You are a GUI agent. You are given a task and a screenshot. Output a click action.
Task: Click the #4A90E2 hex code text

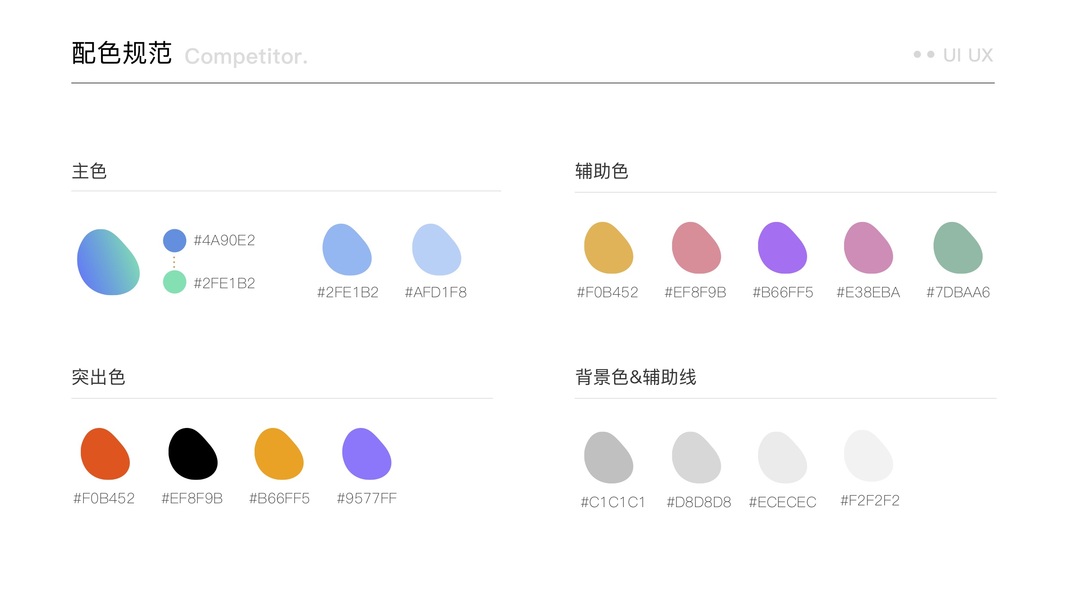click(x=224, y=241)
